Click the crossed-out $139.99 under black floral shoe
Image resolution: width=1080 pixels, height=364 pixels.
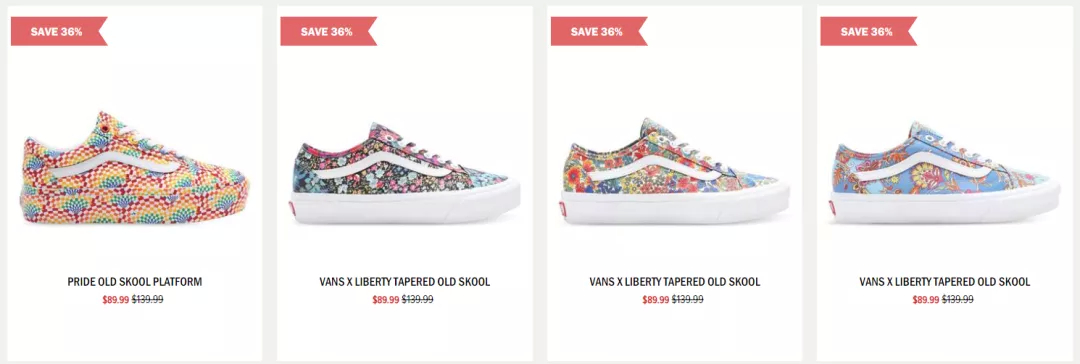417,300
